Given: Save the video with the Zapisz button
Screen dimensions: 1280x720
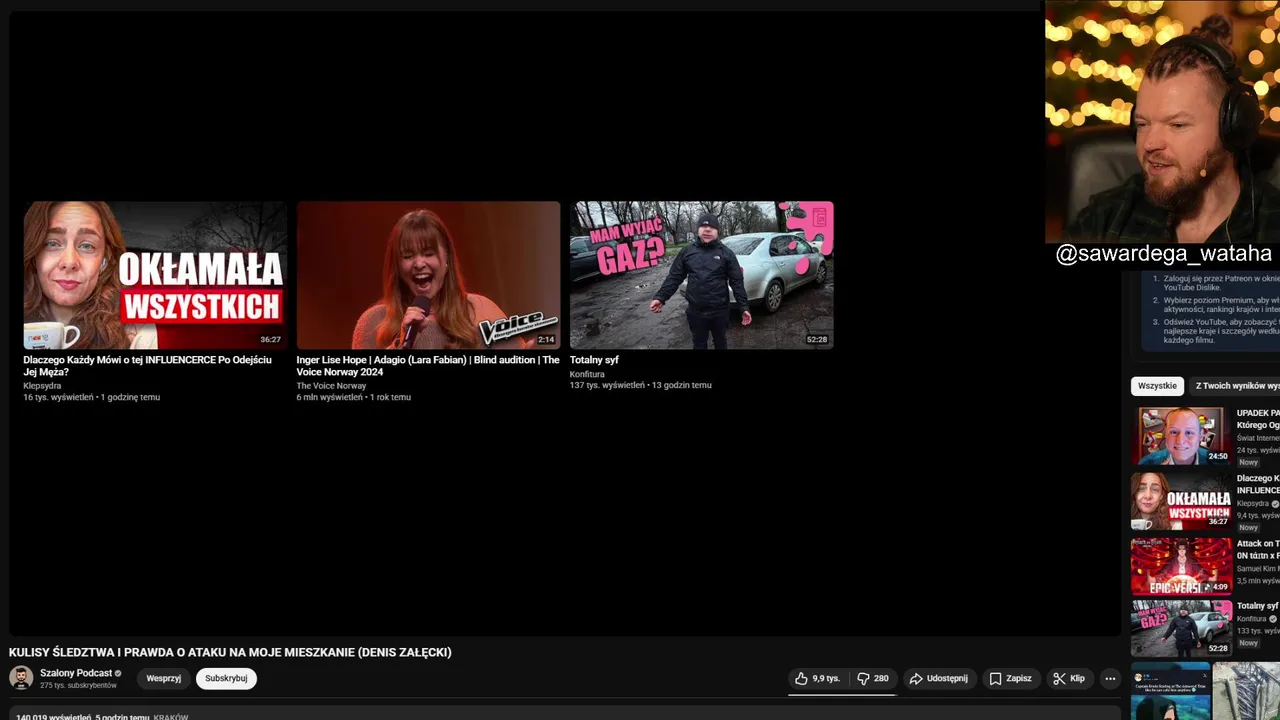Looking at the screenshot, I should coord(1011,678).
